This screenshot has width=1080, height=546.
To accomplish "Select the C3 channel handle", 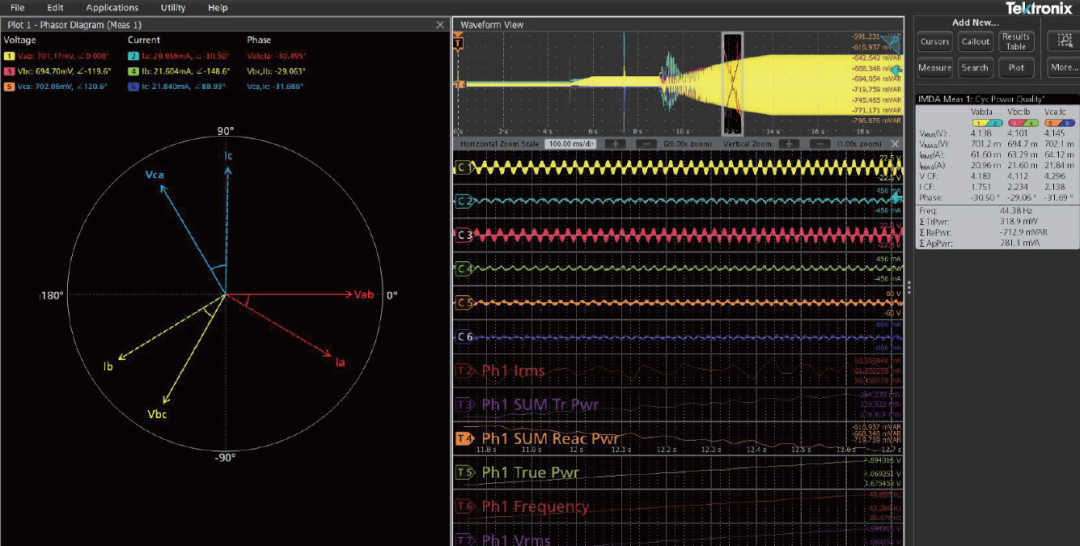I will tap(463, 235).
